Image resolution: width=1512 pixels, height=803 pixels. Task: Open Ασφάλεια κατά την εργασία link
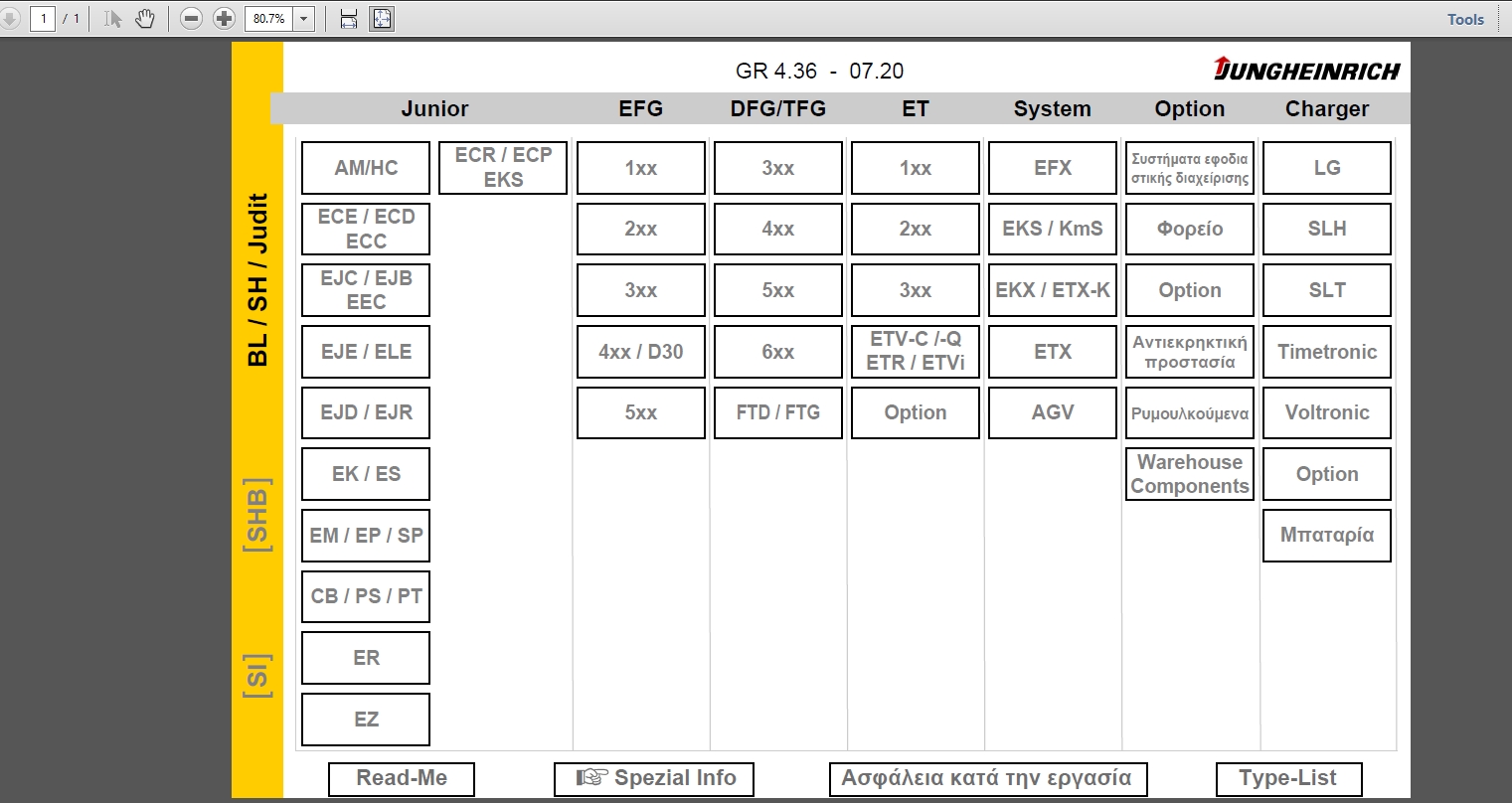(986, 778)
